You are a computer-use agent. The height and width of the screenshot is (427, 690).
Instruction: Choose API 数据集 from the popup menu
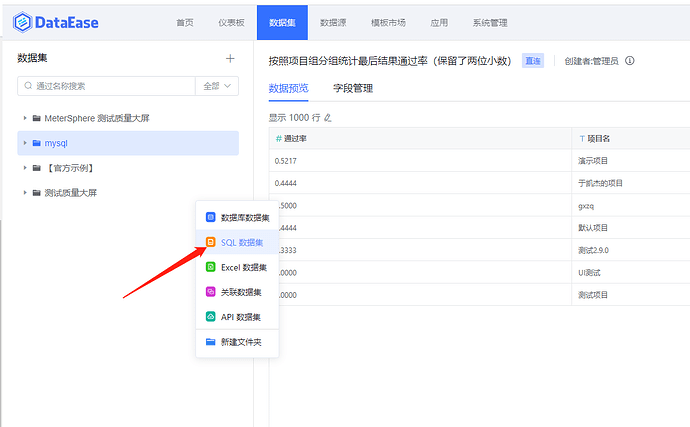tap(237, 317)
